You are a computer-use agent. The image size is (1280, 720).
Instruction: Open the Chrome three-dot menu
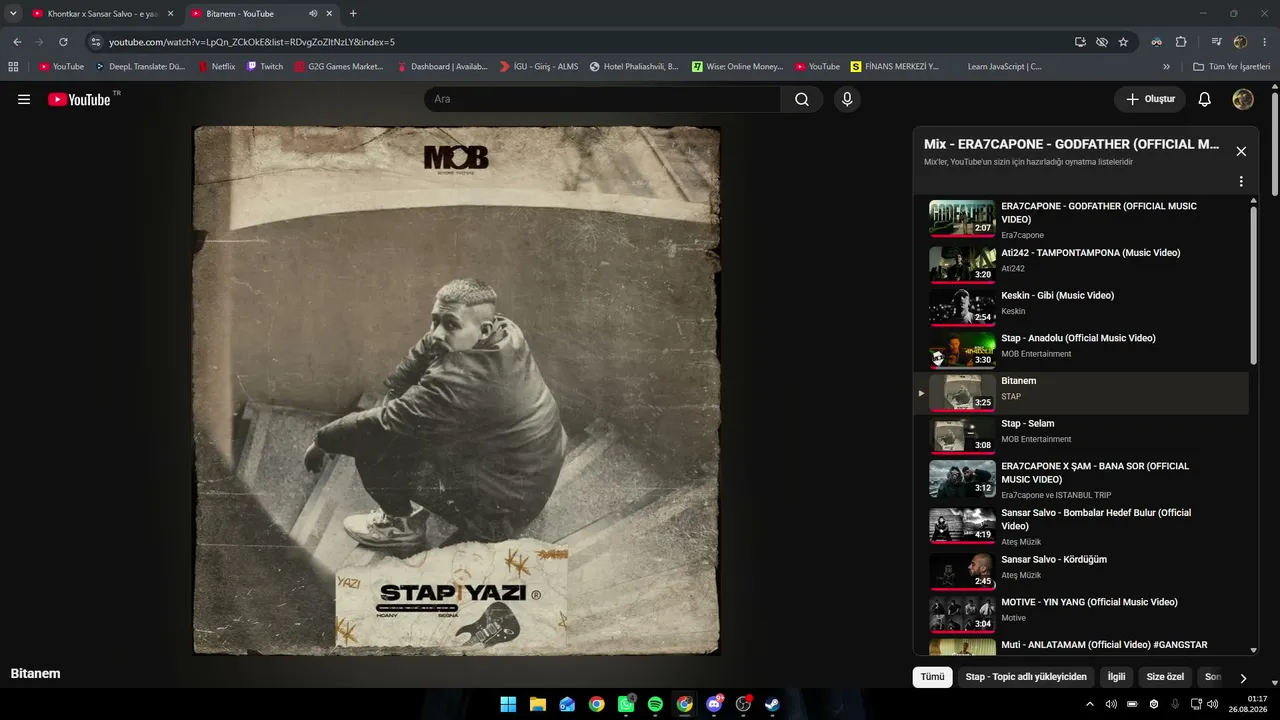1265,42
